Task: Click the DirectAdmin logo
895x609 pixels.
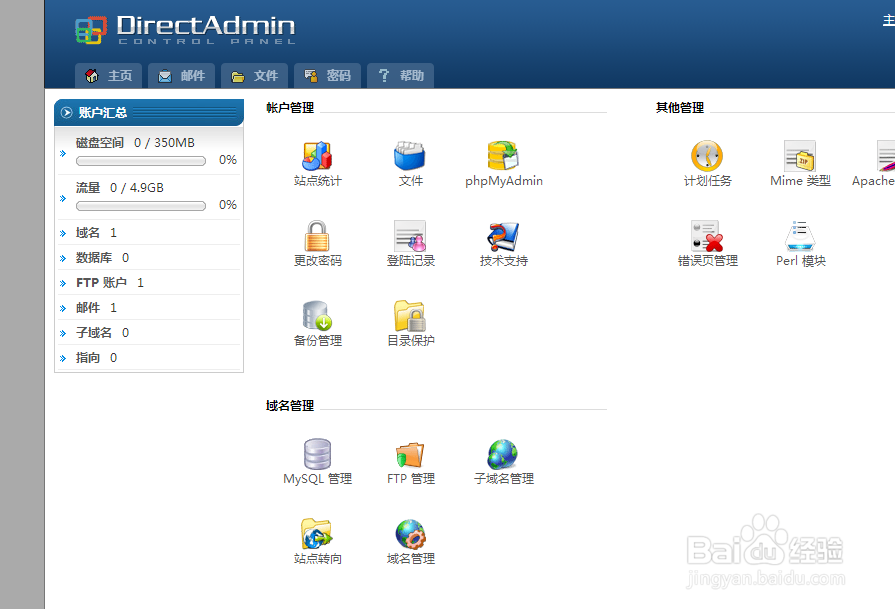Action: pyautogui.click(x=185, y=29)
